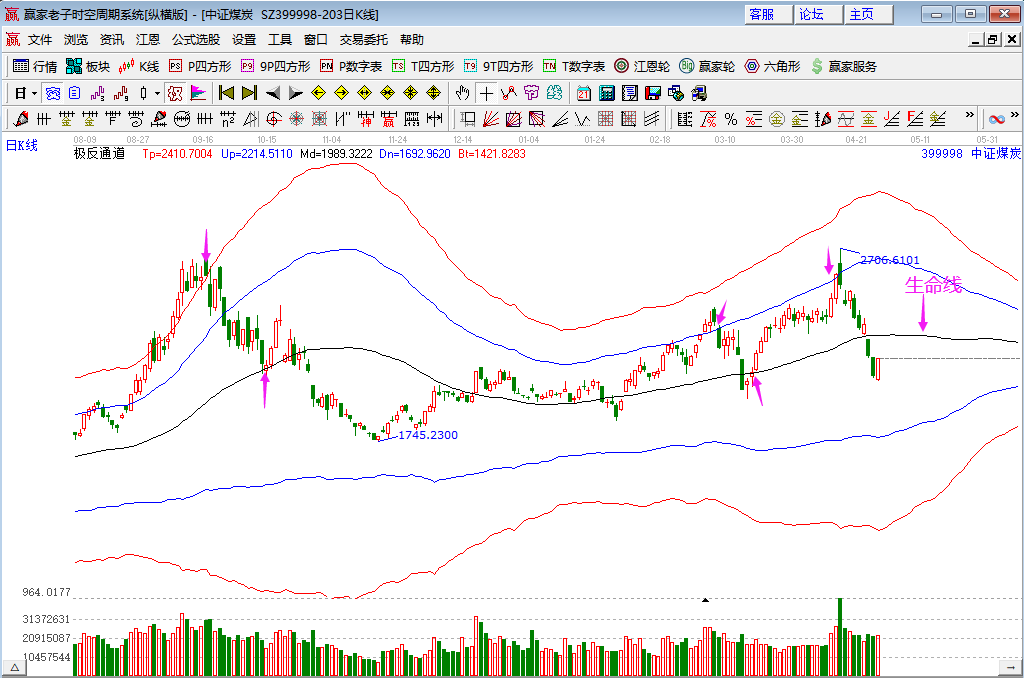Open the P数字表 tool
Image resolution: width=1024 pixels, height=678 pixels.
coord(351,66)
